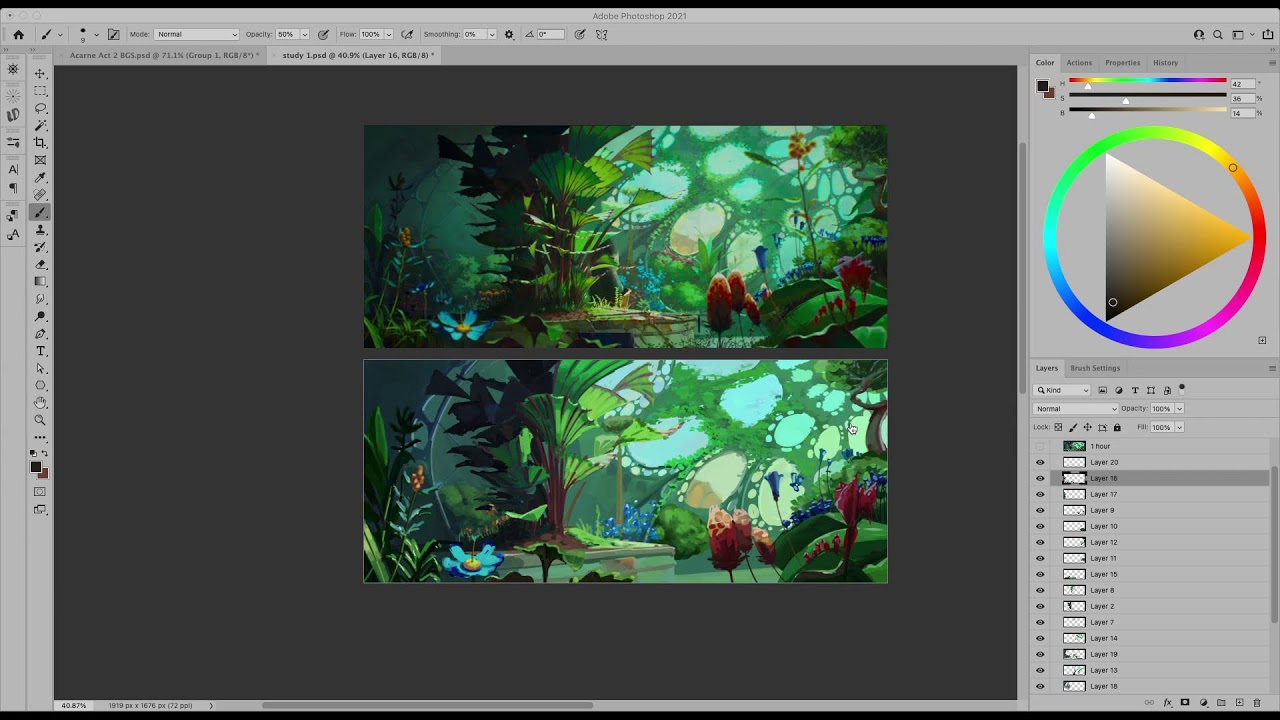Show the 1 hour layer
Screen dimensions: 1280x720
pyautogui.click(x=1040, y=446)
